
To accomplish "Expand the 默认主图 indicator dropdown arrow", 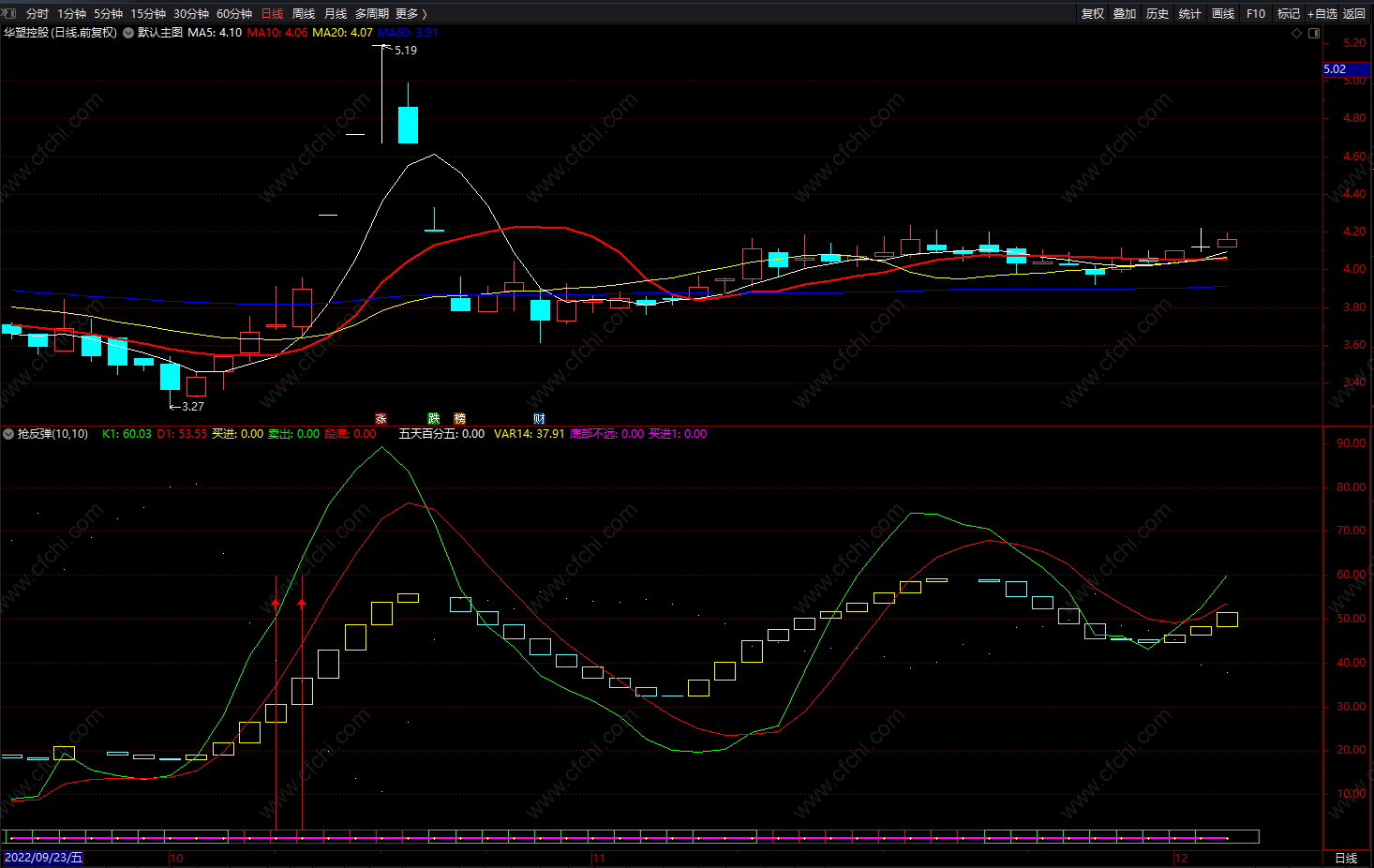I will (x=128, y=33).
